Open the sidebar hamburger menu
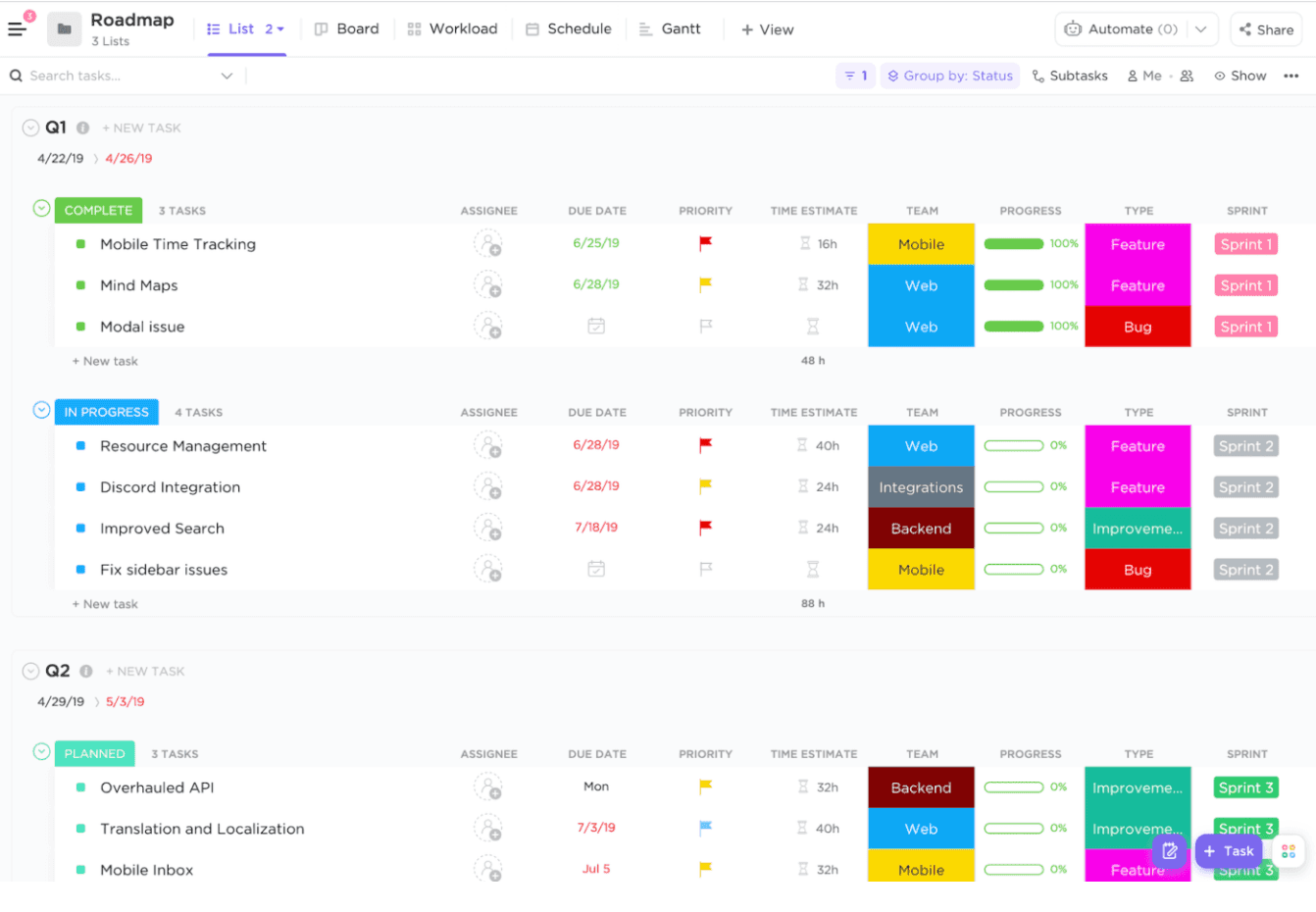The height and width of the screenshot is (912, 1316). tap(18, 27)
